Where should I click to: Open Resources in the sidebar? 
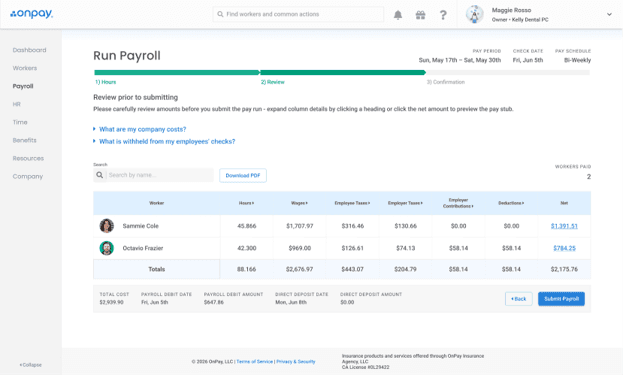28,158
